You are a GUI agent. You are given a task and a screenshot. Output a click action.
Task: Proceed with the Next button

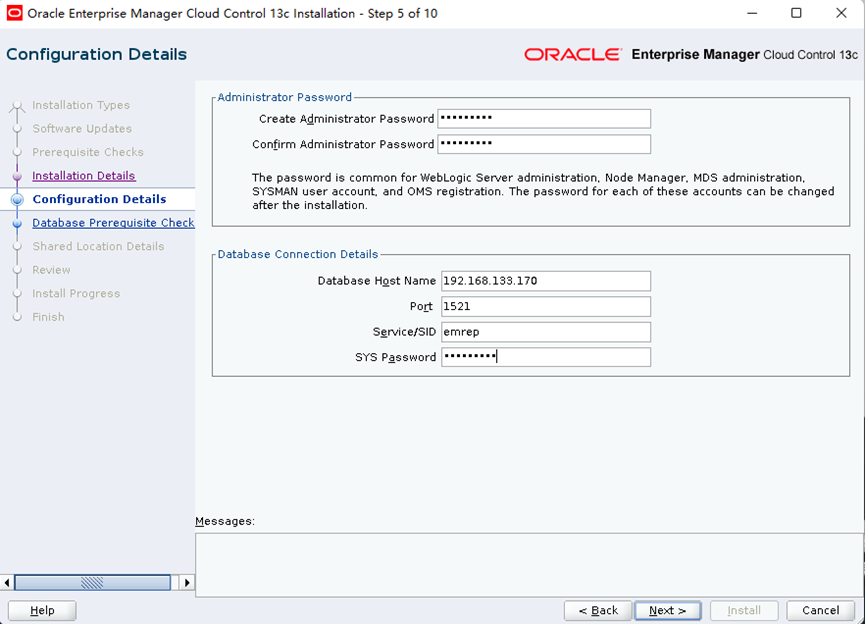(668, 610)
